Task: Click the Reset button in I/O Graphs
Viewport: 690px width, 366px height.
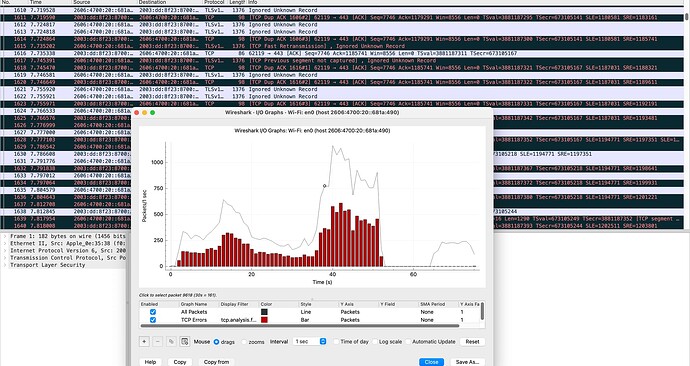Action: [472, 341]
